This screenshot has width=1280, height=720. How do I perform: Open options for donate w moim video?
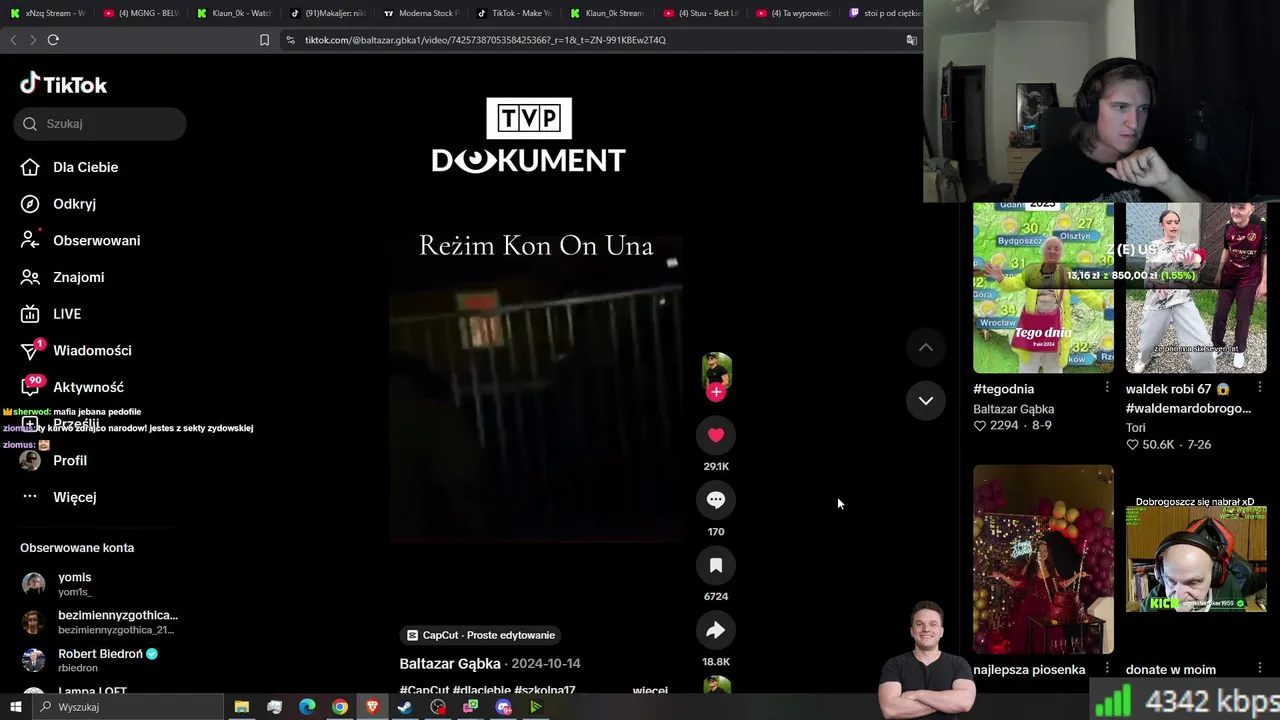1259,669
